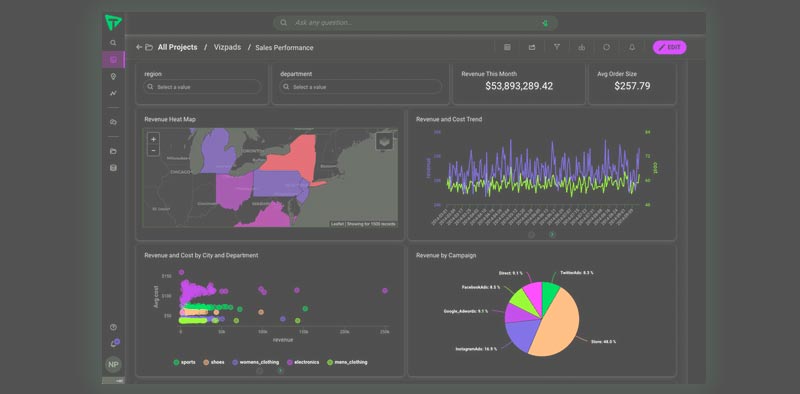Open the Vizpads breadcrumb
Image resolution: width=800 pixels, height=394 pixels.
tap(228, 47)
